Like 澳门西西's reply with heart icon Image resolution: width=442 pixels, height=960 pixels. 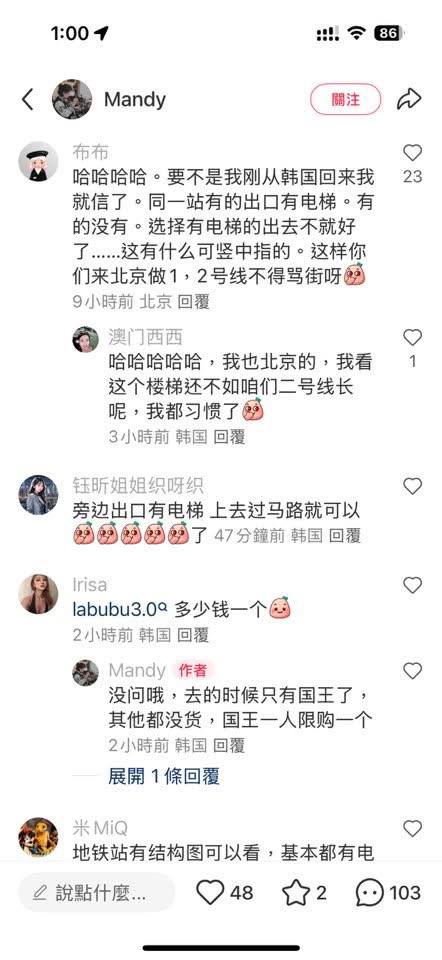(x=413, y=337)
